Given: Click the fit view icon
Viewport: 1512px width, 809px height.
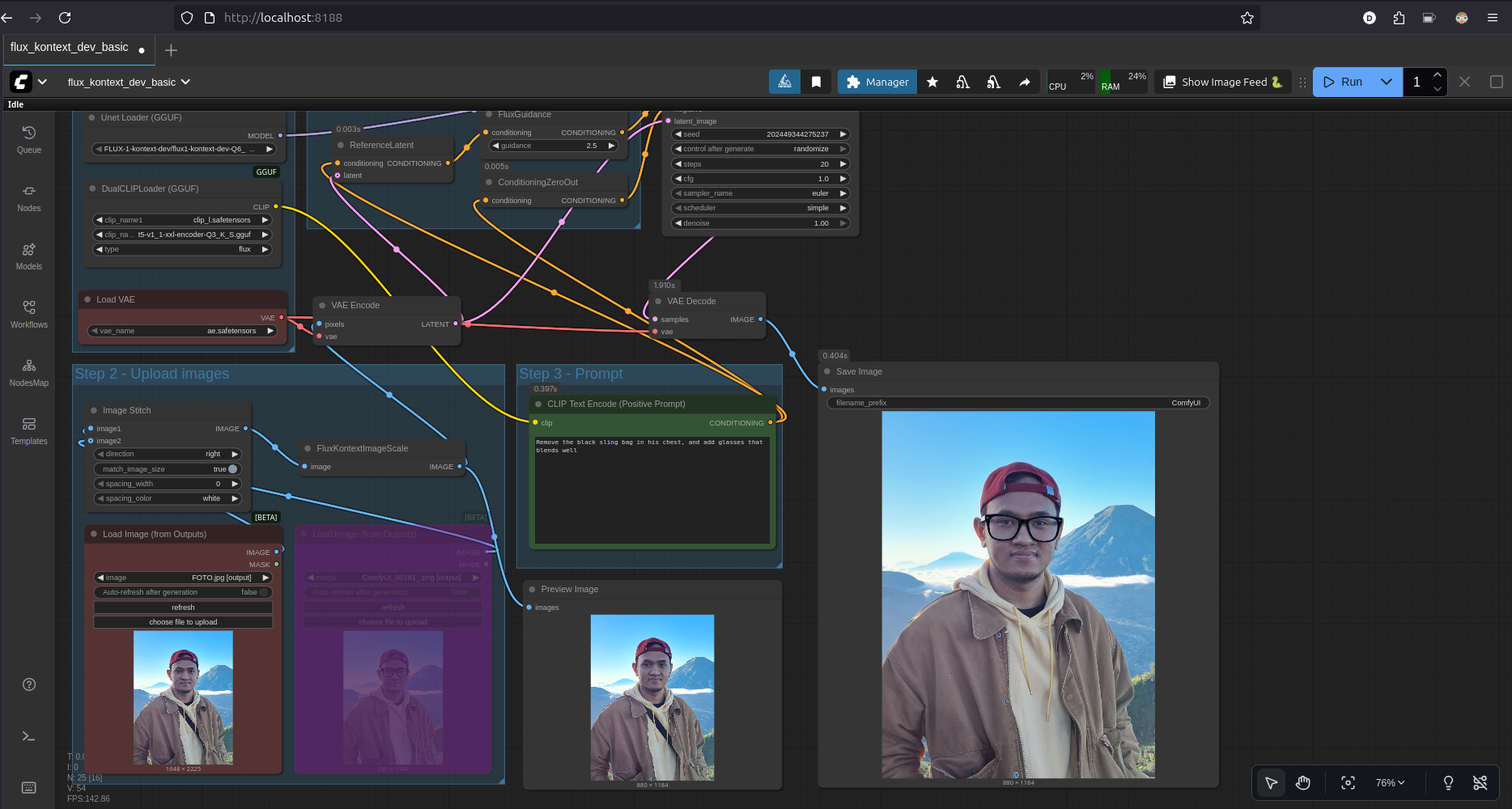Looking at the screenshot, I should tap(1348, 782).
